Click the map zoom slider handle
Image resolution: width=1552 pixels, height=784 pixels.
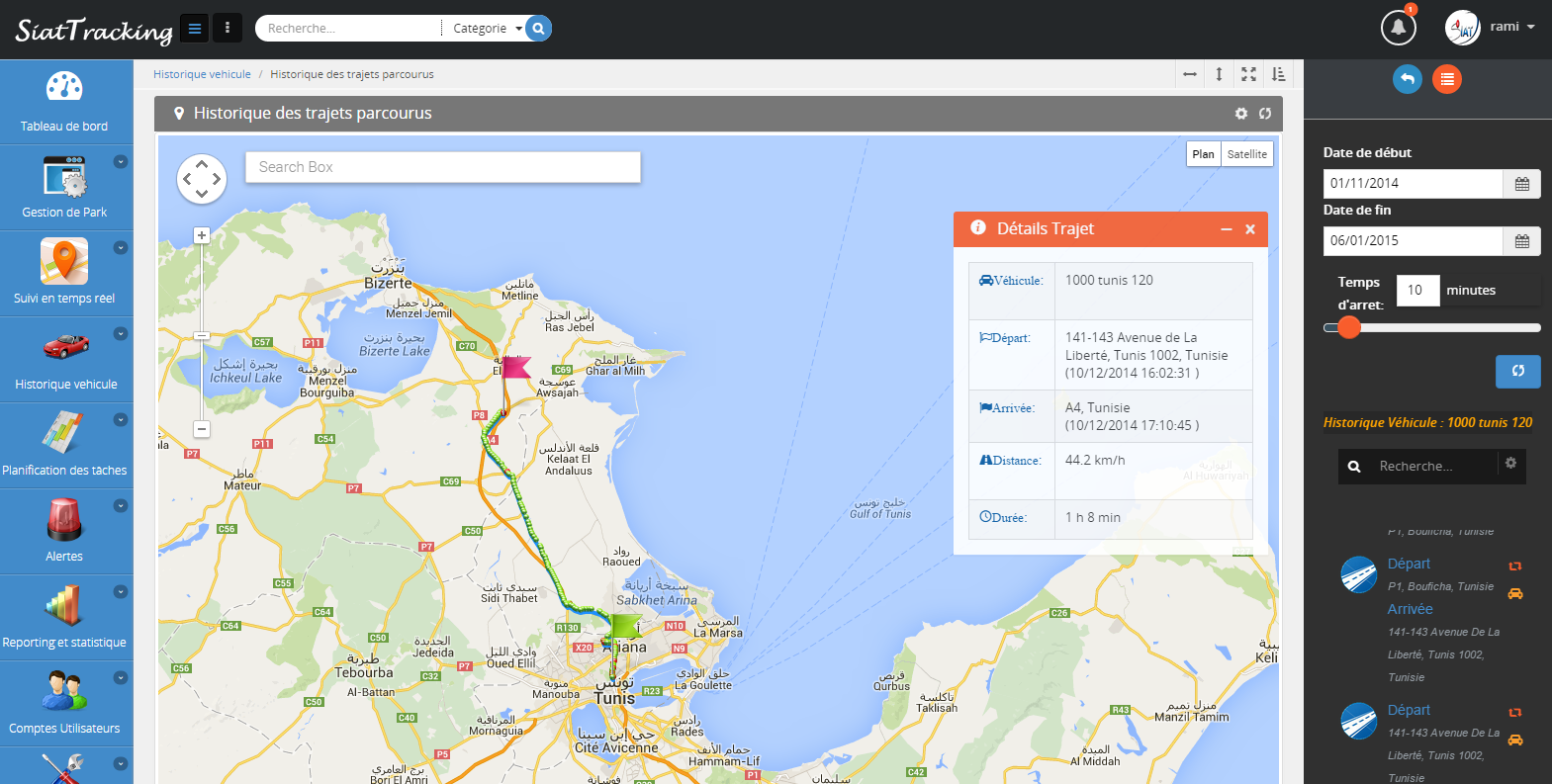pyautogui.click(x=202, y=336)
